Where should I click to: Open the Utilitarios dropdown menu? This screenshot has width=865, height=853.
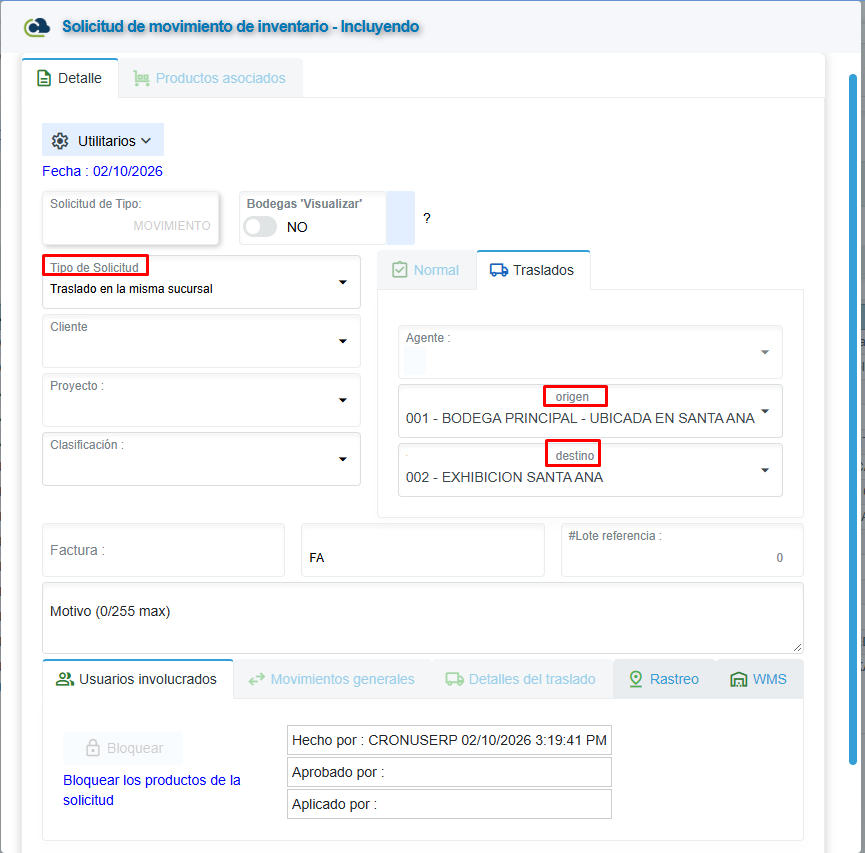click(x=103, y=140)
